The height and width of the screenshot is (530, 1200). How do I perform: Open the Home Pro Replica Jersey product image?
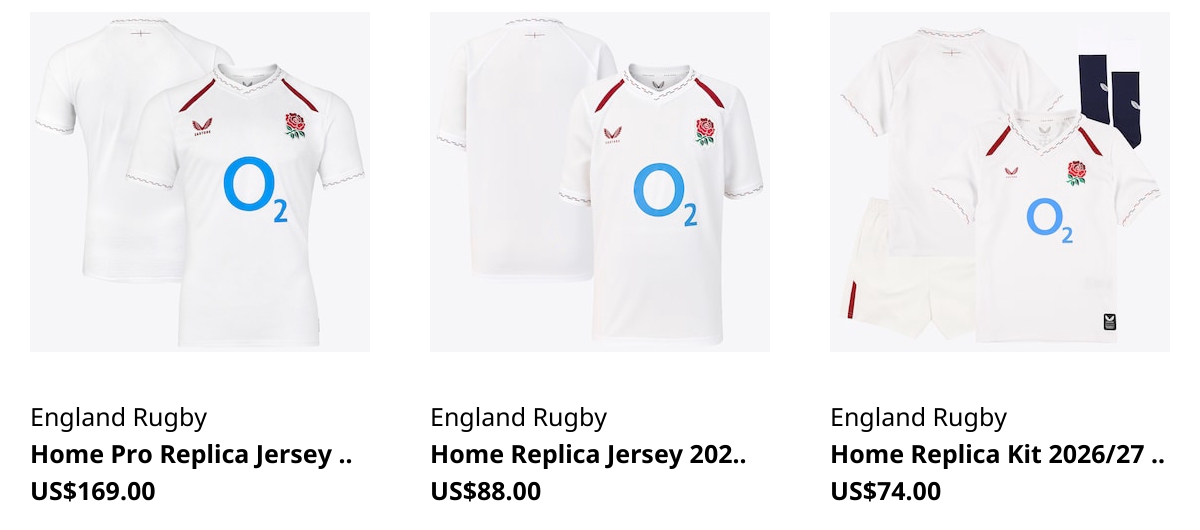coord(200,182)
